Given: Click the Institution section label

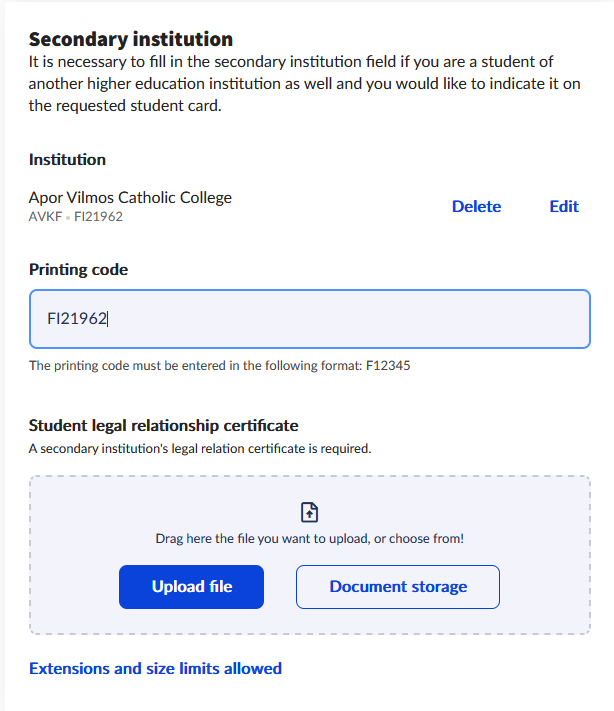Looking at the screenshot, I should coord(67,160).
